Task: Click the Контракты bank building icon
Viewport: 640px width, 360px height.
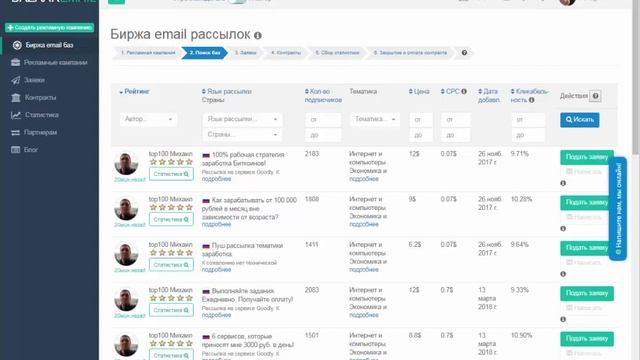Action: (x=16, y=98)
